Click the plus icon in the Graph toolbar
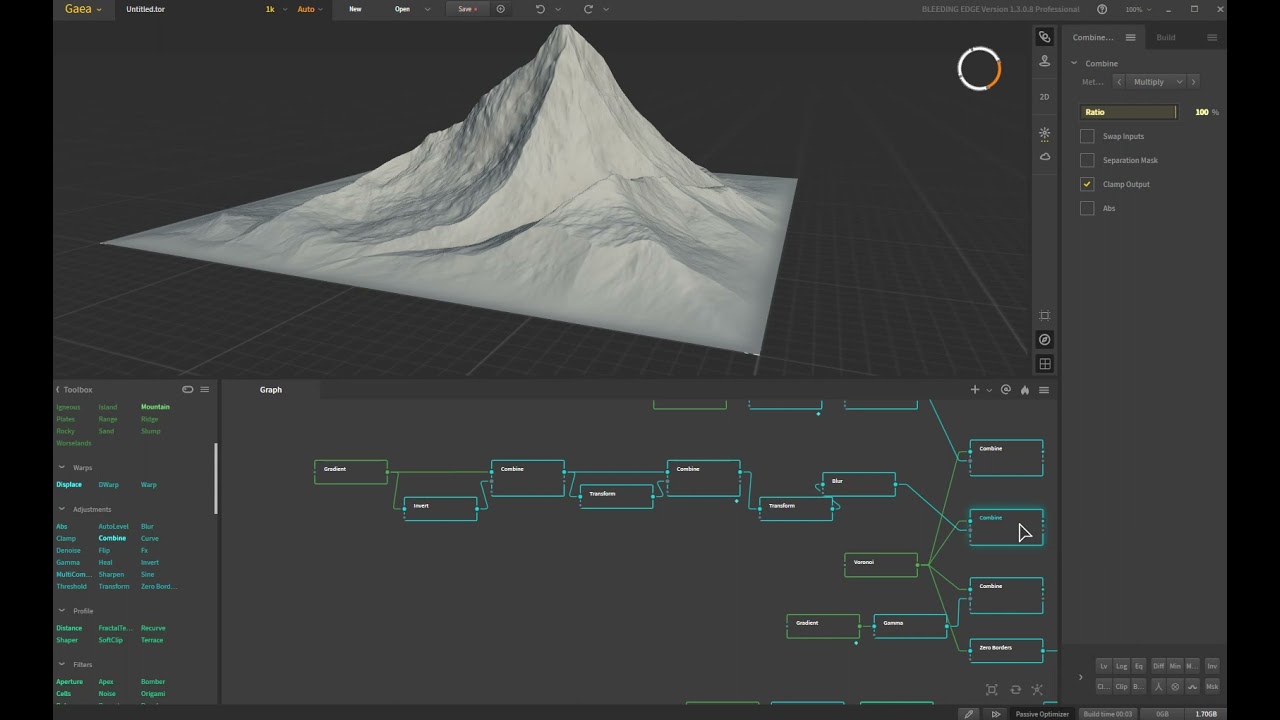The width and height of the screenshot is (1280, 720). click(x=975, y=390)
